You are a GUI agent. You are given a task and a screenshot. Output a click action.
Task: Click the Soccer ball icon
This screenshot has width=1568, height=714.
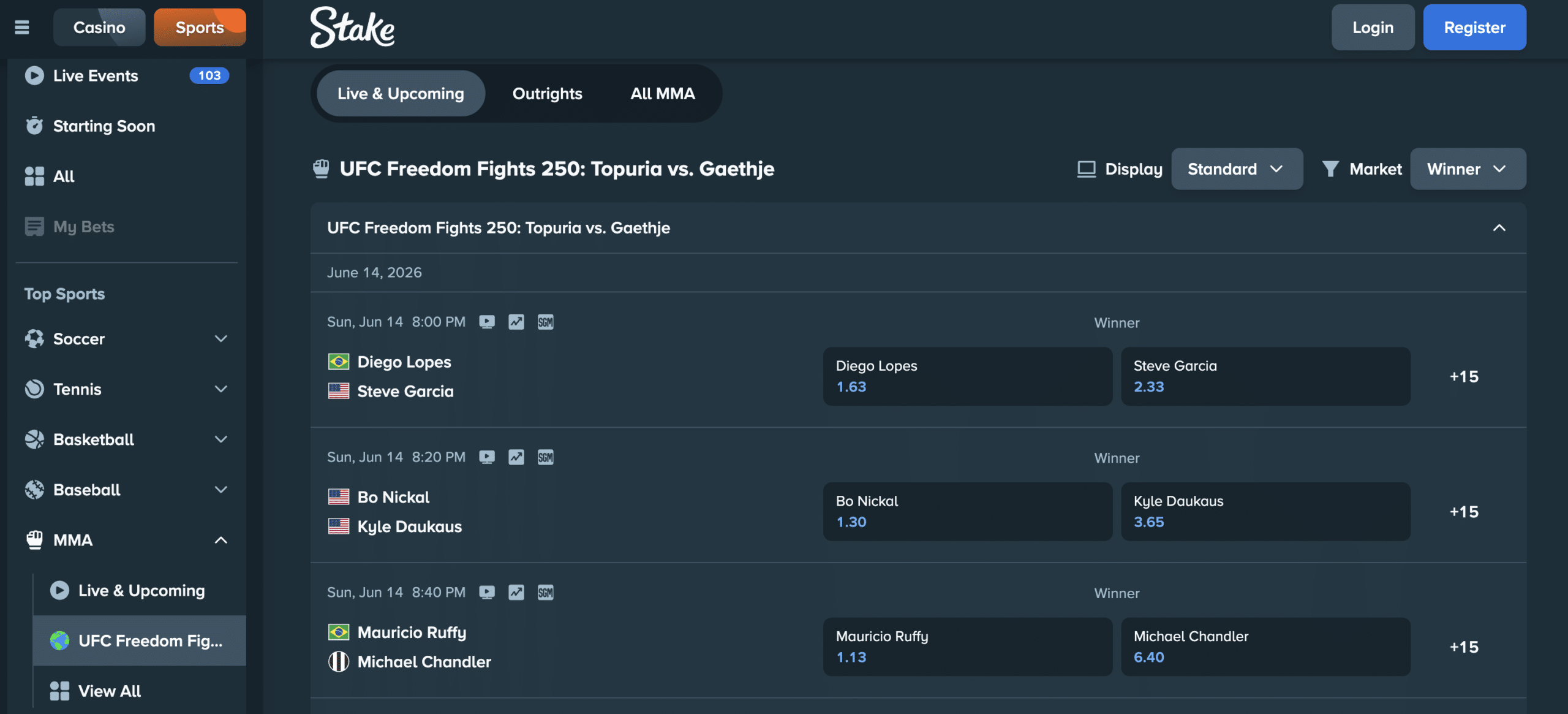(x=34, y=338)
